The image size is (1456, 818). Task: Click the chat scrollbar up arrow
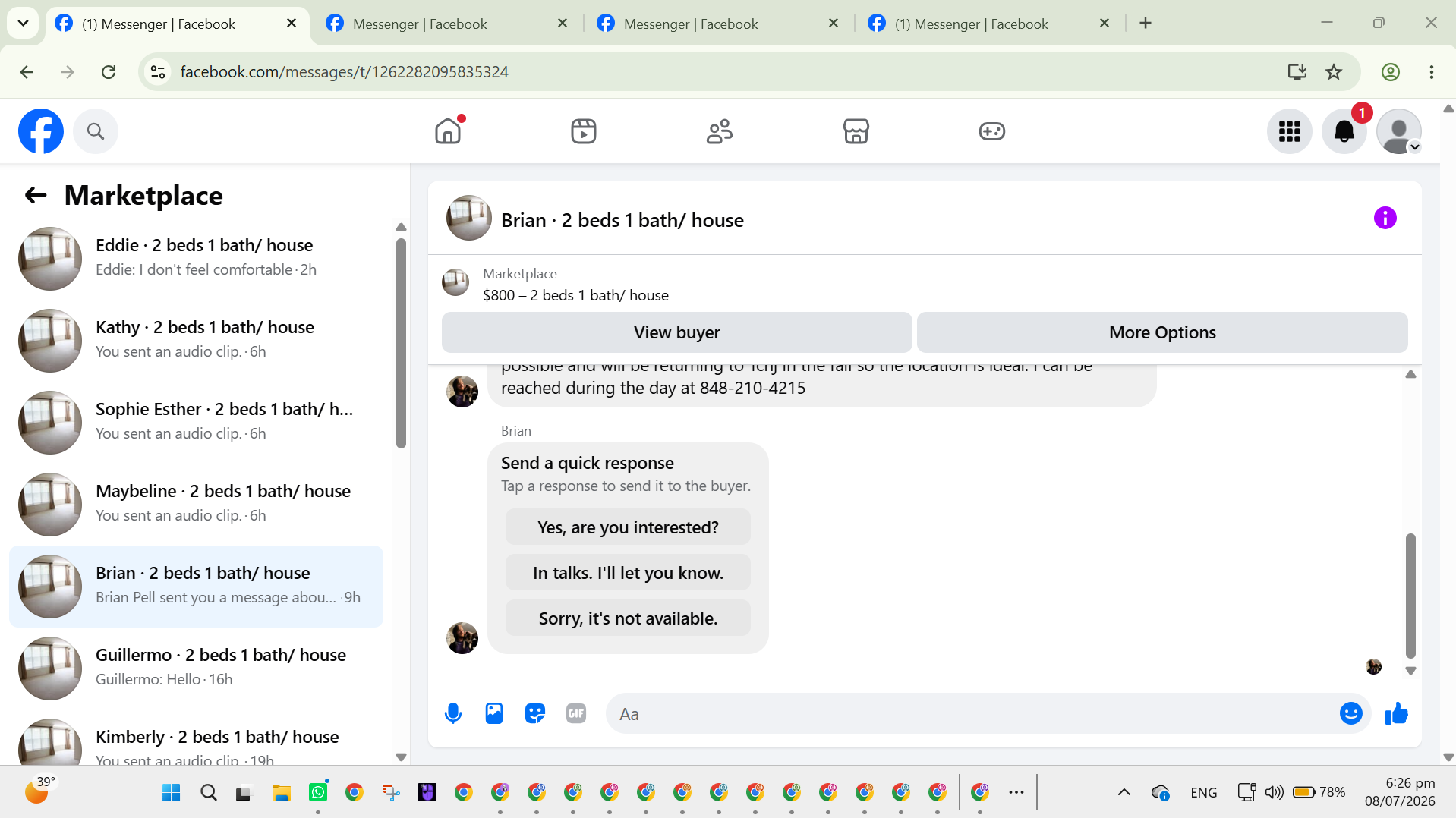tap(1410, 374)
